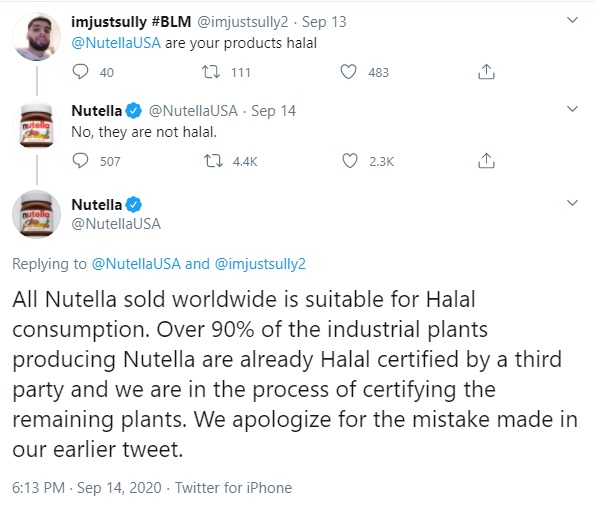Open the 6:13 PM Sep 14, 2020 timestamp
This screenshot has width=595, height=510.
click(87, 488)
